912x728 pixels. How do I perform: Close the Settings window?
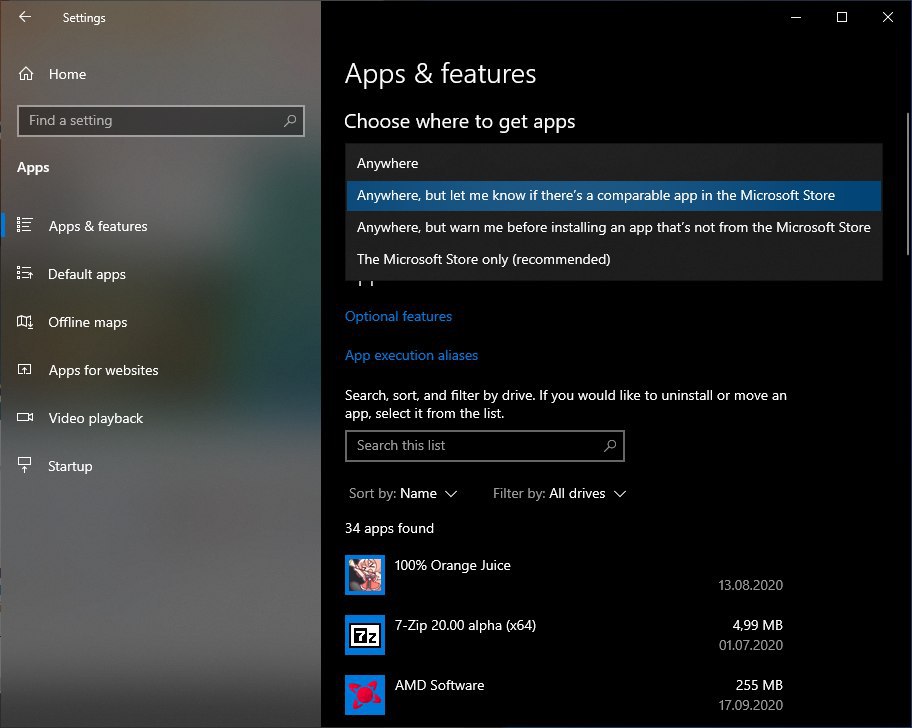(888, 17)
